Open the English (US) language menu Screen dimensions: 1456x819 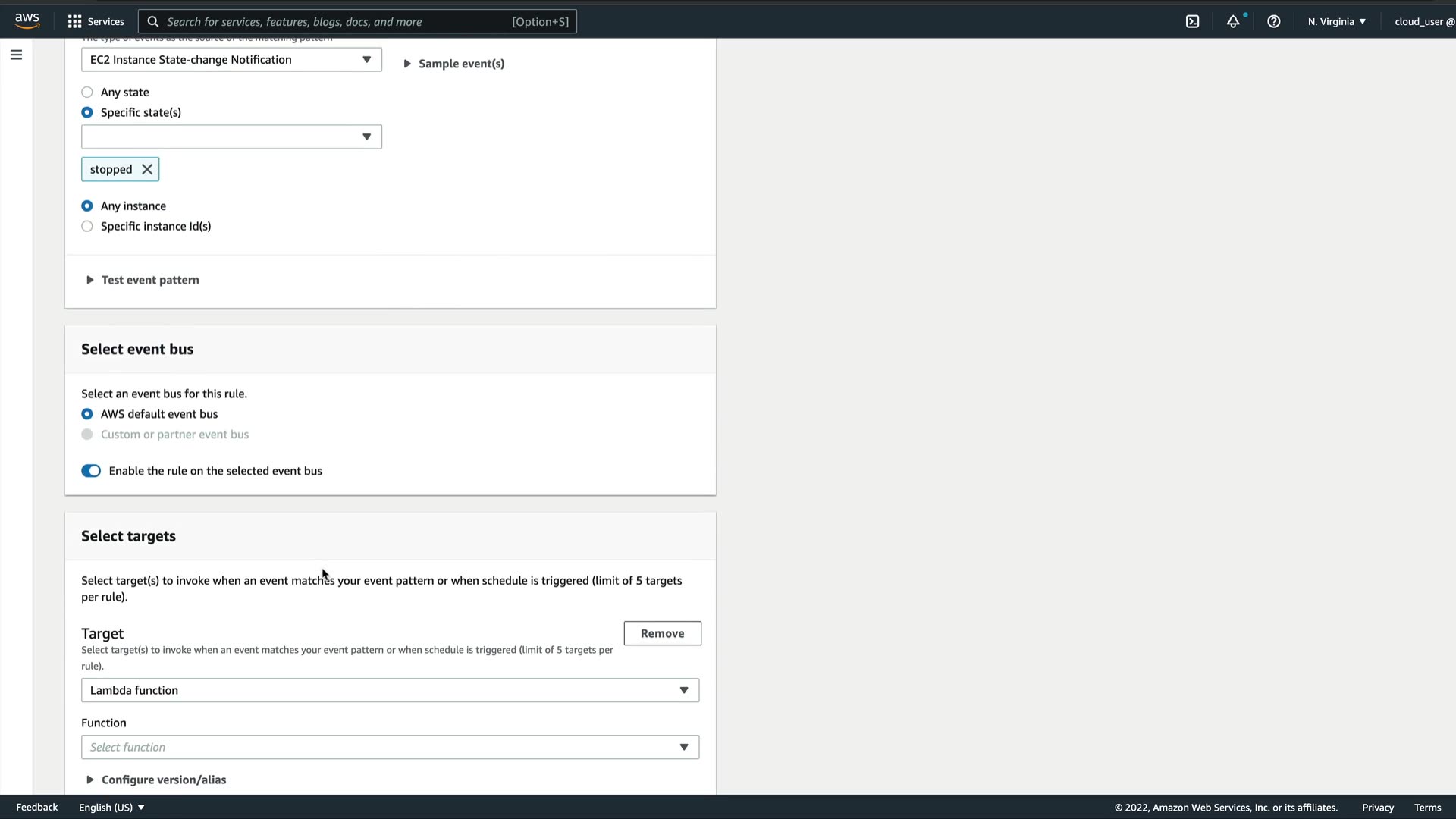click(x=111, y=807)
